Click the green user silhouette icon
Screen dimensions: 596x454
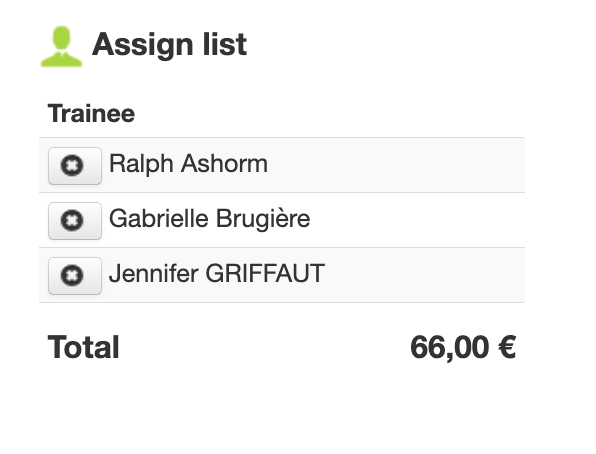(62, 46)
